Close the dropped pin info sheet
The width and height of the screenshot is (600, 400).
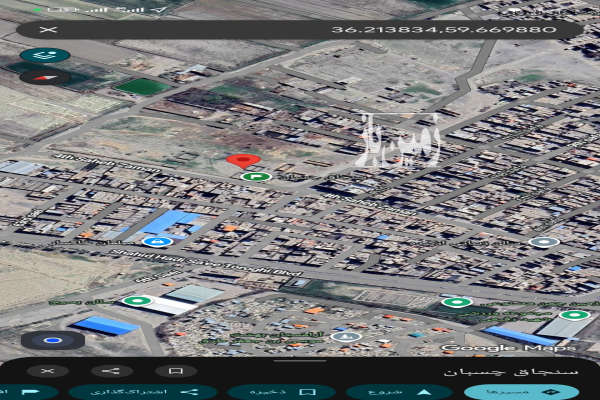(47, 371)
